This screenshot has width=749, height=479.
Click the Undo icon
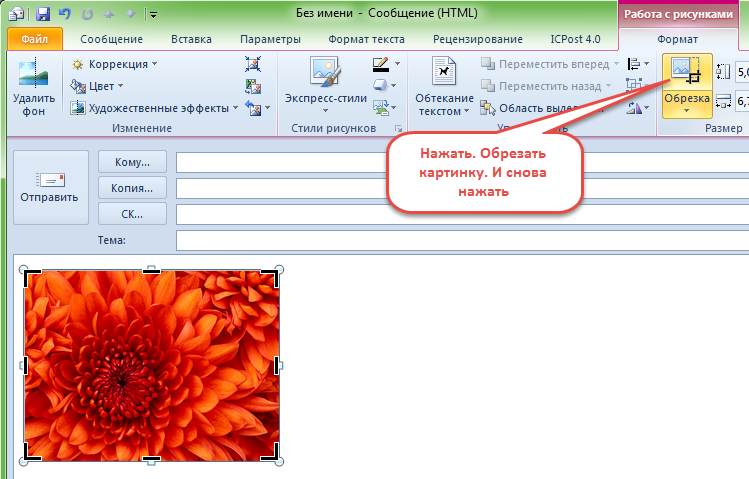(x=65, y=14)
